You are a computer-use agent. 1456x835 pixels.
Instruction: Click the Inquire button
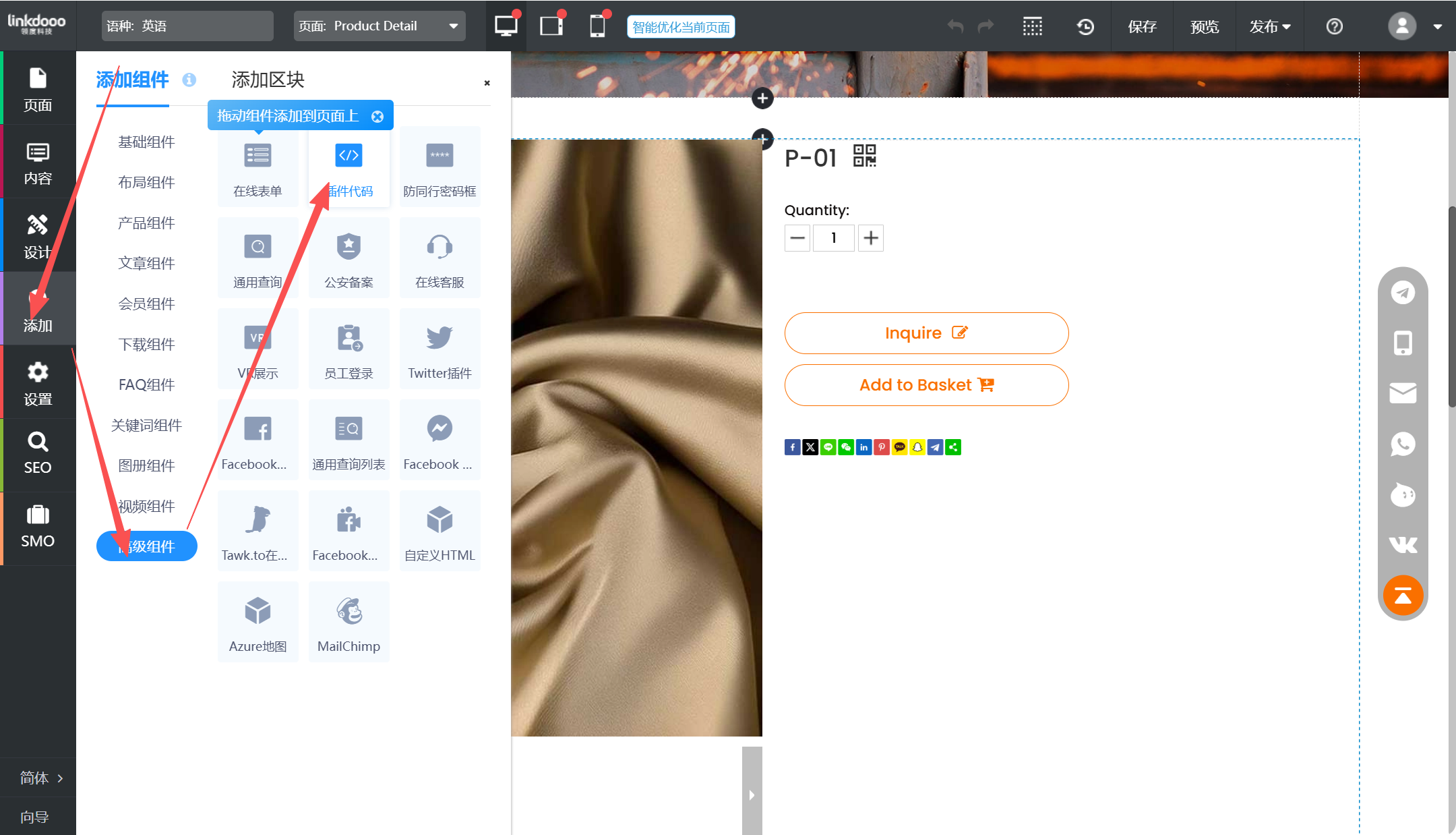pyautogui.click(x=926, y=333)
